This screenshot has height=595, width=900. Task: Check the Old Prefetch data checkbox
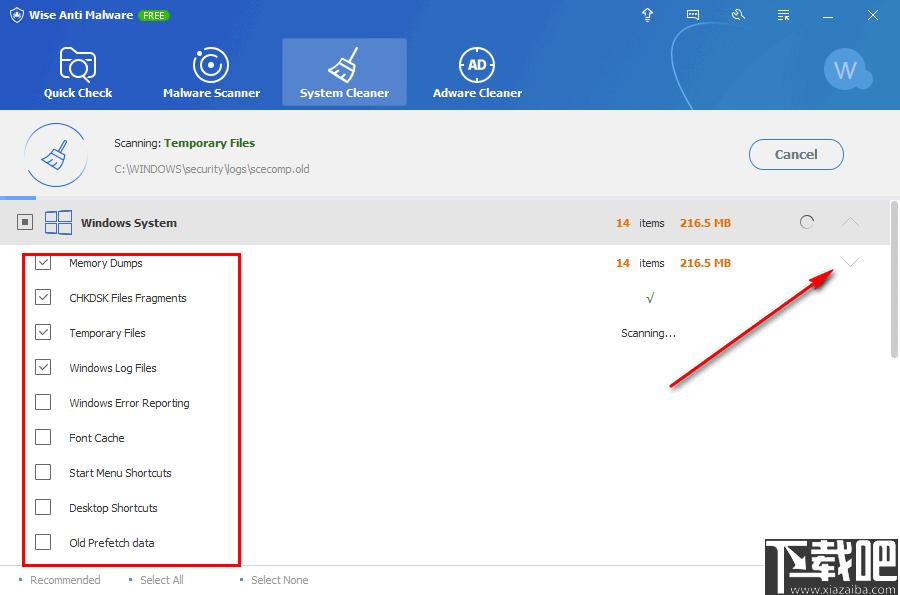pyautogui.click(x=43, y=542)
